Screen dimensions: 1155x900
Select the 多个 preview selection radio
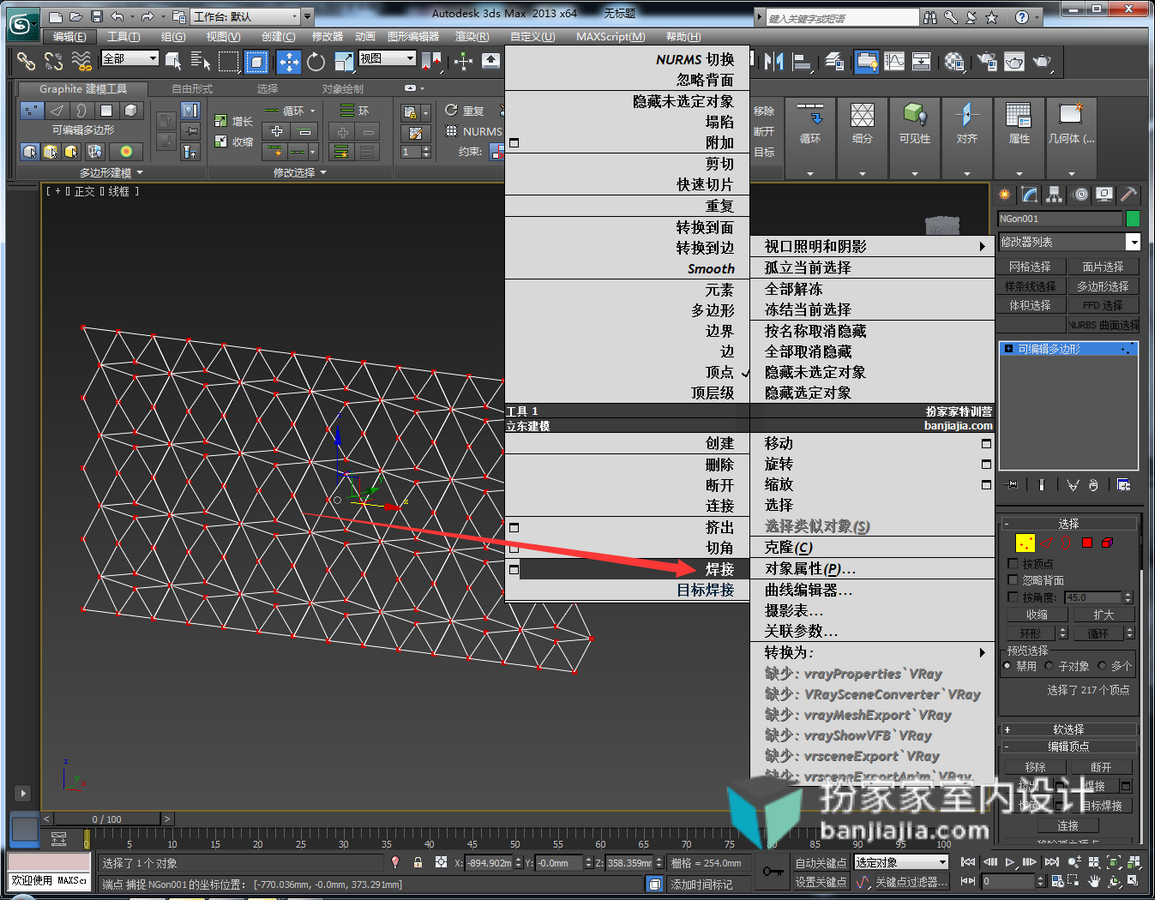point(1102,666)
